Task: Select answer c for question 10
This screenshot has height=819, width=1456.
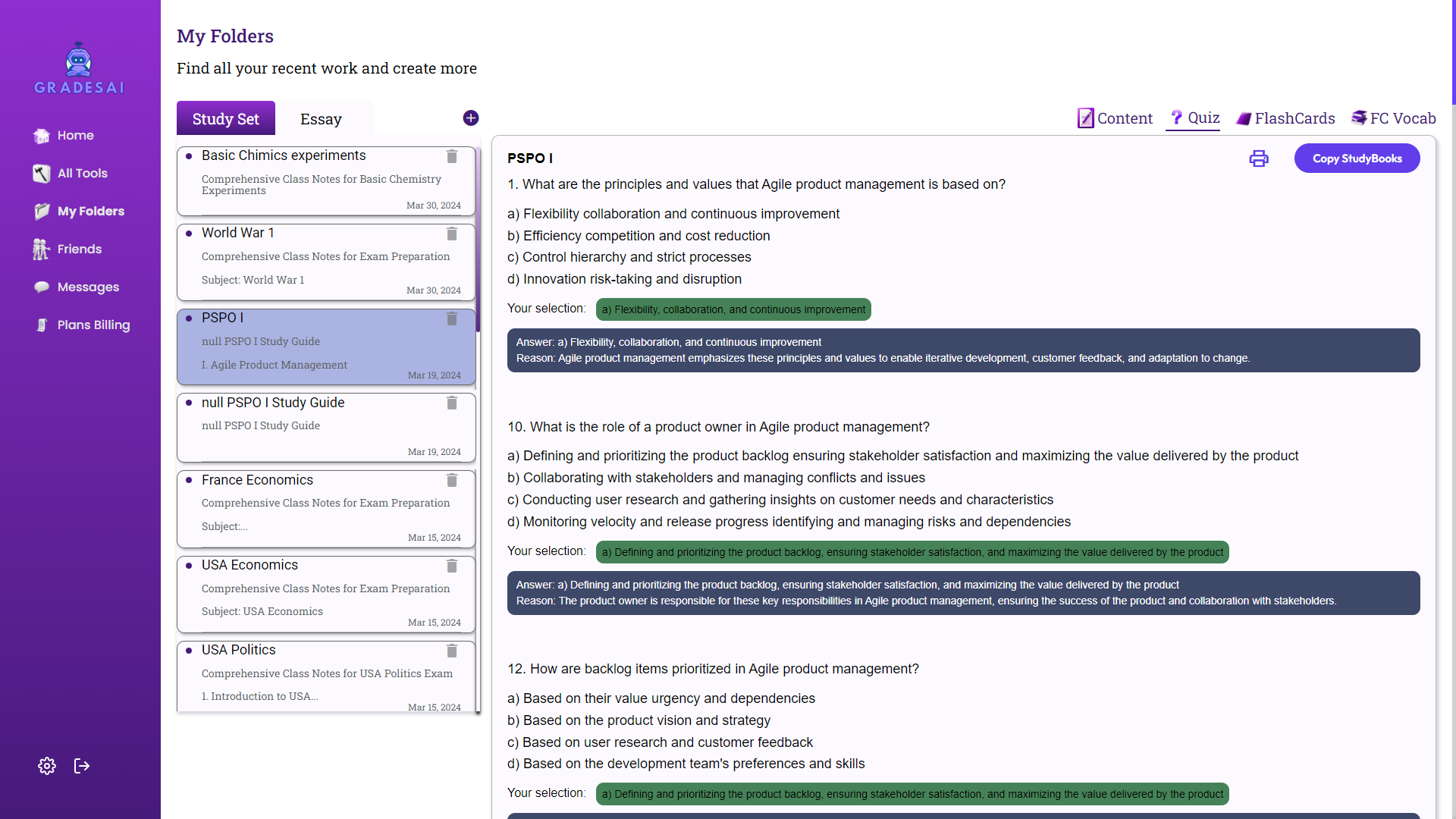Action: point(780,499)
